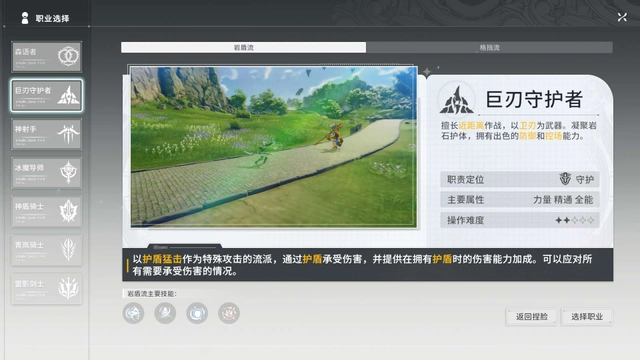
Task: Select the 雷影剑士 class card
Action: tap(47, 289)
